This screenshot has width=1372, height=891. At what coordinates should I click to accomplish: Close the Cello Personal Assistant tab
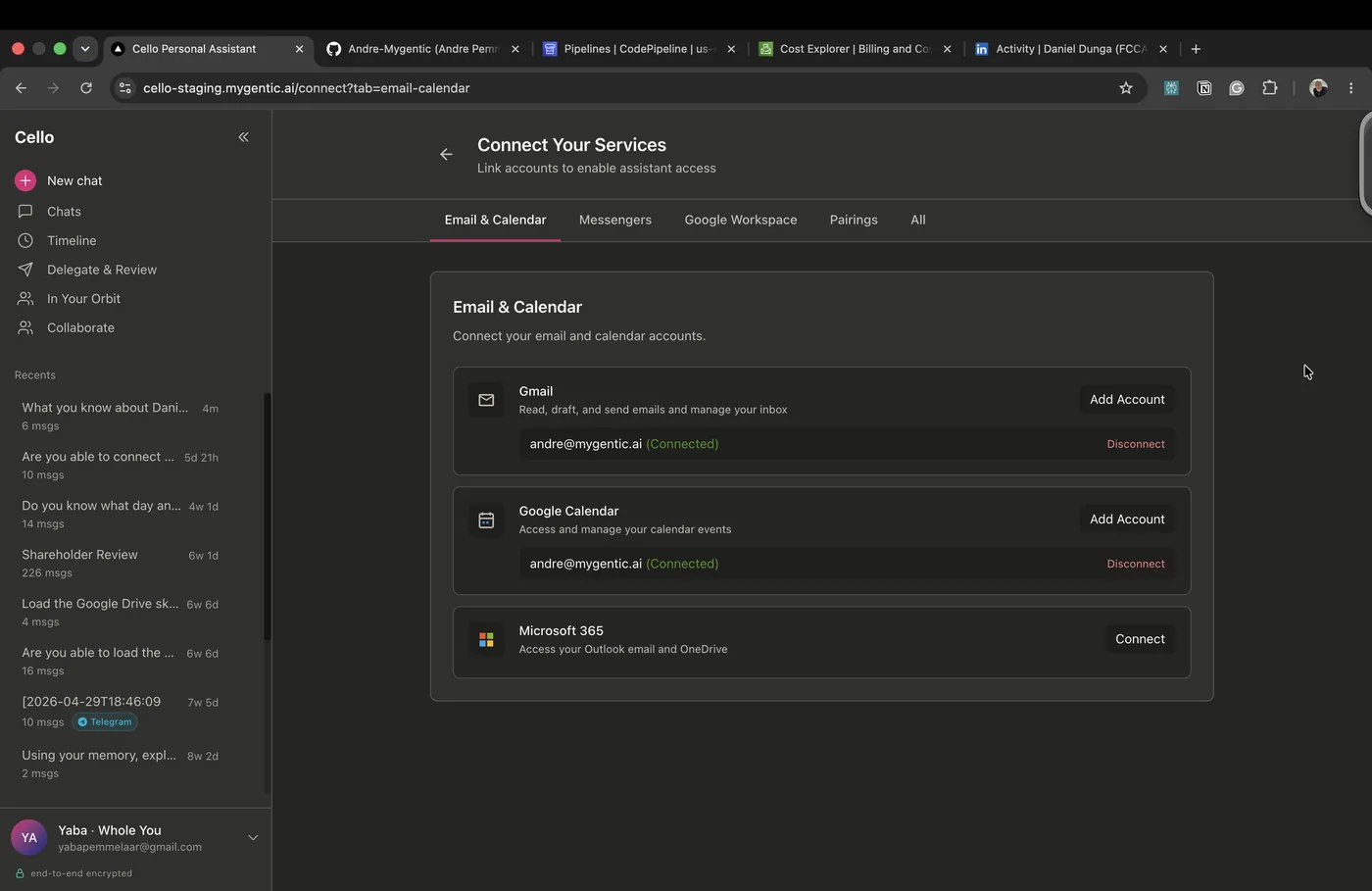299,49
